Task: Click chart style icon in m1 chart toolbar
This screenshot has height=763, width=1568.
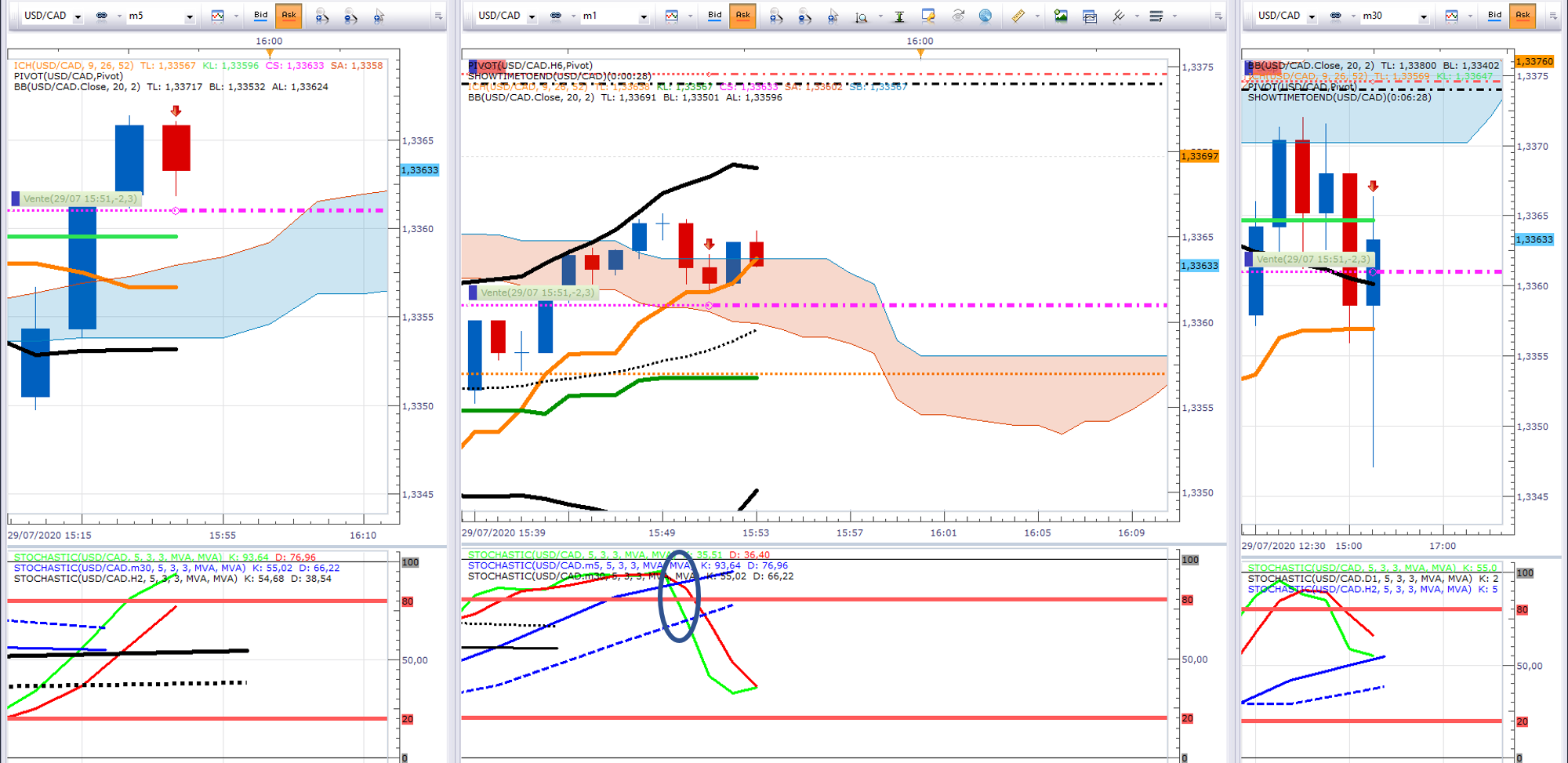Action: [x=672, y=16]
